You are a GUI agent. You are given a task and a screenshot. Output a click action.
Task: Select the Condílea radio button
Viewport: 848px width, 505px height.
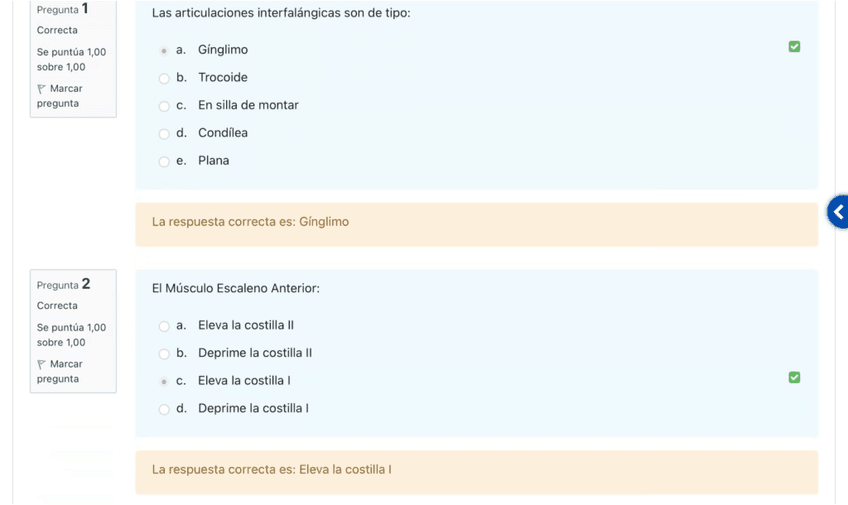164,133
